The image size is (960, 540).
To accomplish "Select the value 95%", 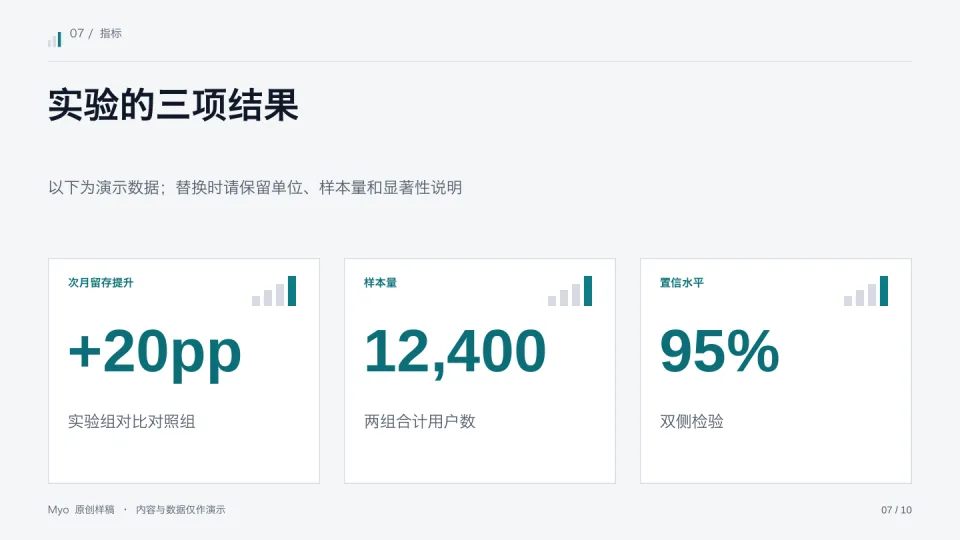I will pyautogui.click(x=719, y=351).
